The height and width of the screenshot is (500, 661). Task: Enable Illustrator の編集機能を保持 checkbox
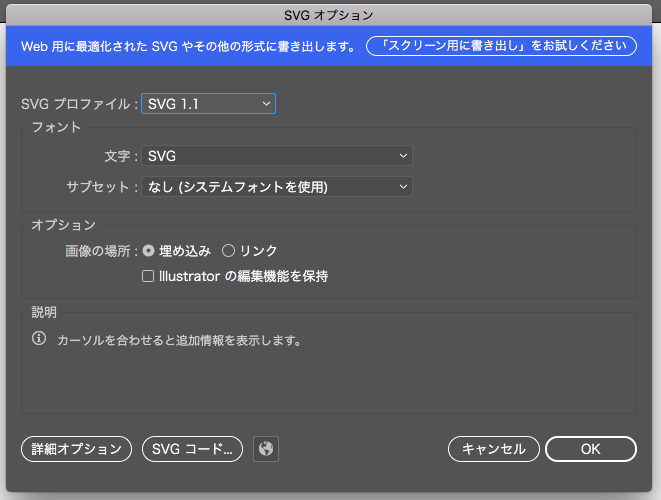point(148,276)
